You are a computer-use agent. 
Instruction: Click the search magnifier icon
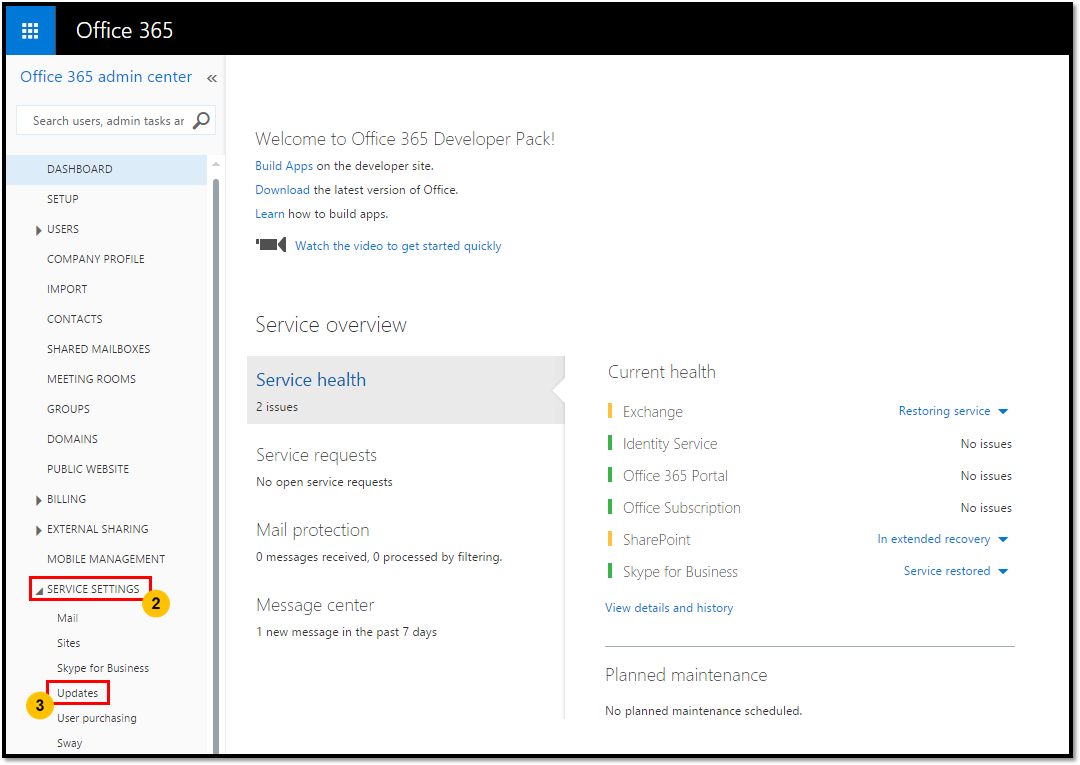tap(200, 119)
